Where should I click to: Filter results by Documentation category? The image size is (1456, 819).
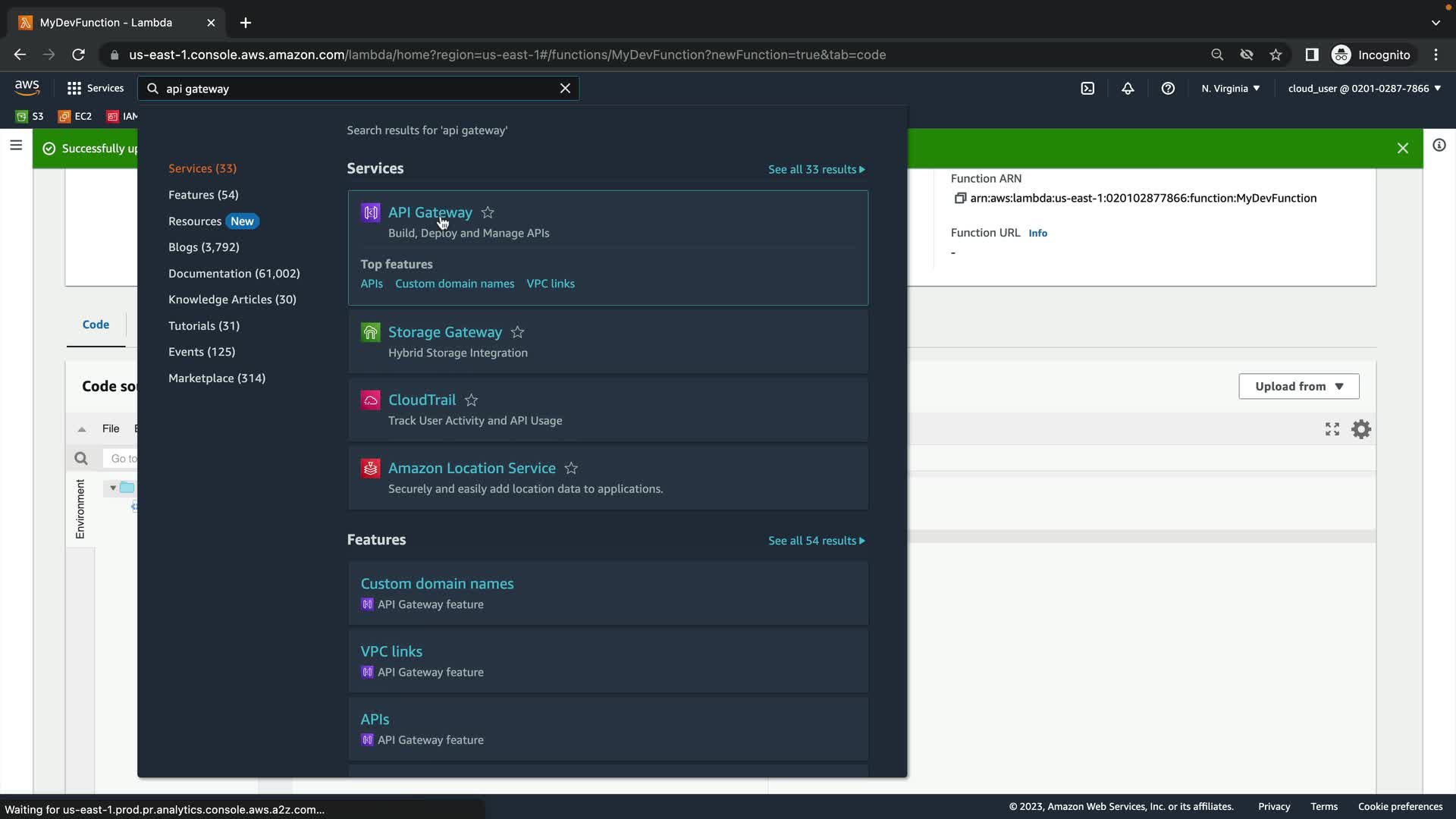coord(234,273)
